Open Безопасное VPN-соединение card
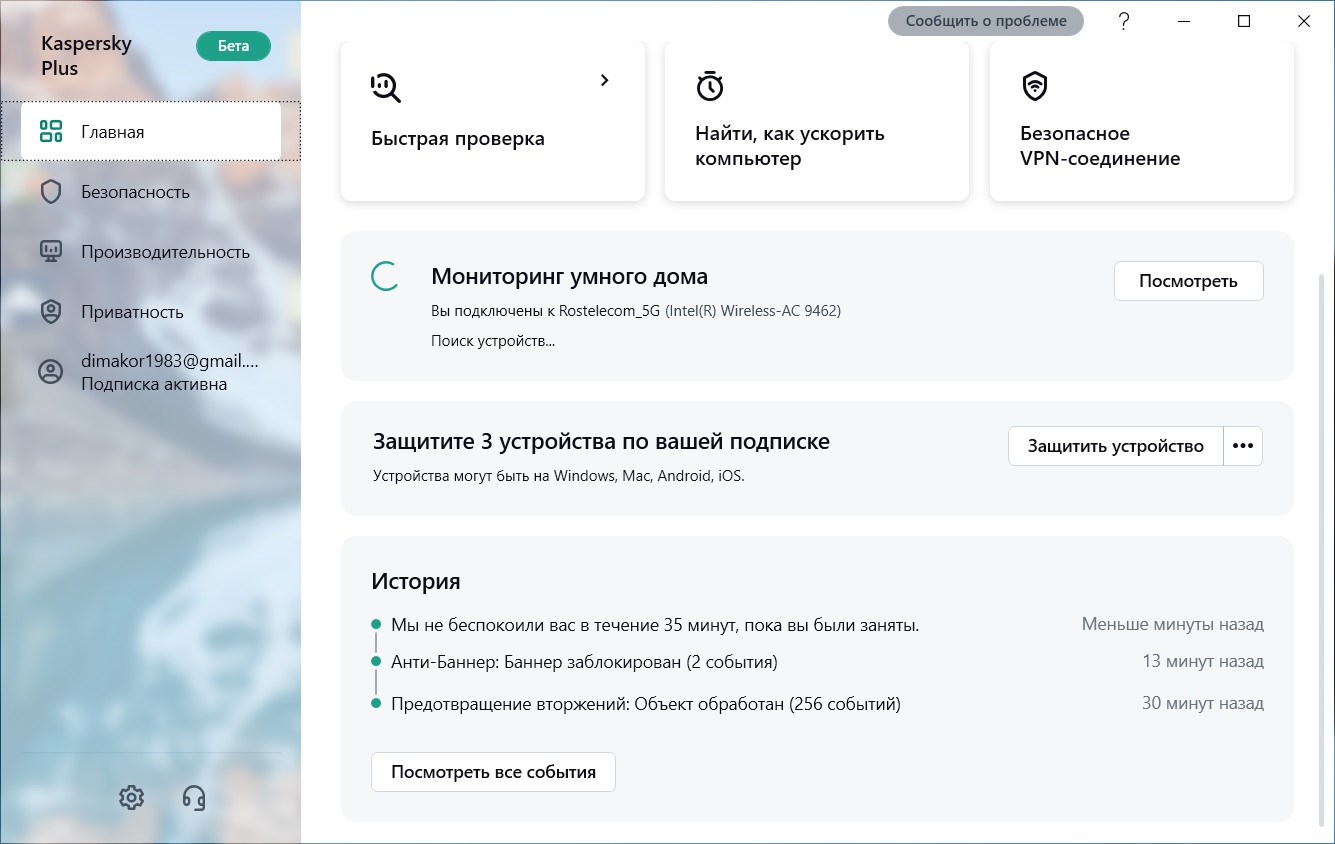1335x844 pixels. click(x=1142, y=120)
